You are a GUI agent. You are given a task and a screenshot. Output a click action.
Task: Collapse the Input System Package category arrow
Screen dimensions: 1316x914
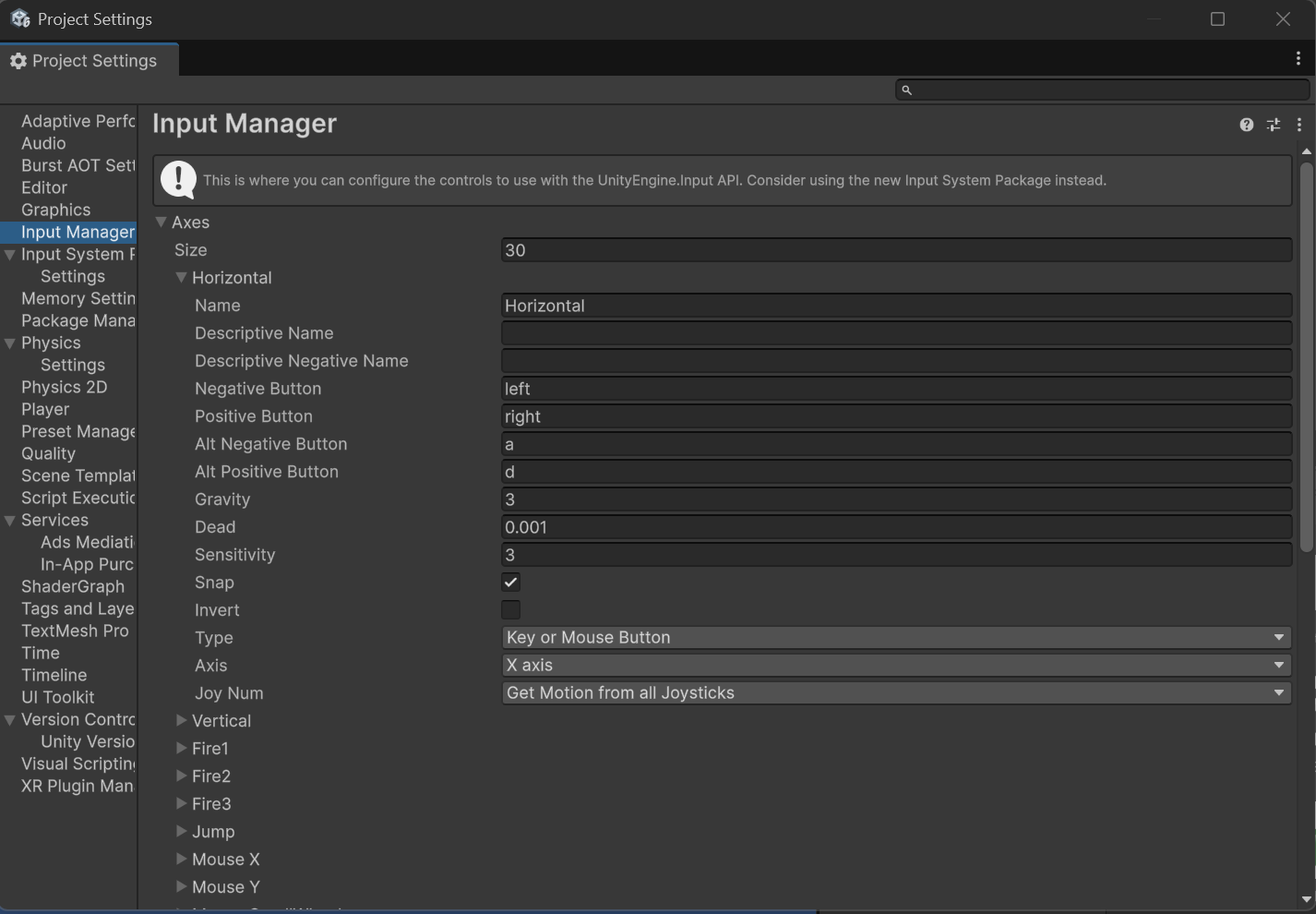point(10,255)
